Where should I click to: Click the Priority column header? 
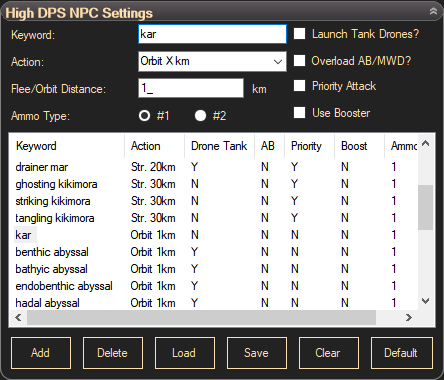(309, 146)
